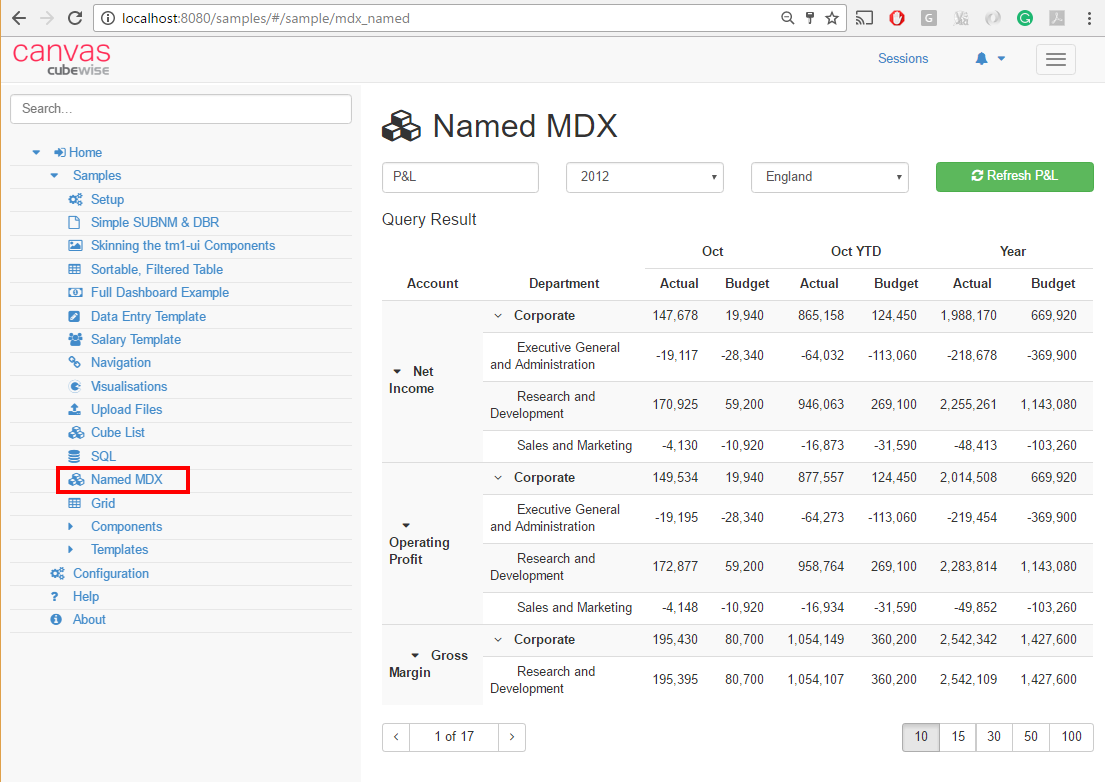Viewport: 1105px width, 782px height.
Task: Collapse the Net Income account row
Action: [398, 372]
